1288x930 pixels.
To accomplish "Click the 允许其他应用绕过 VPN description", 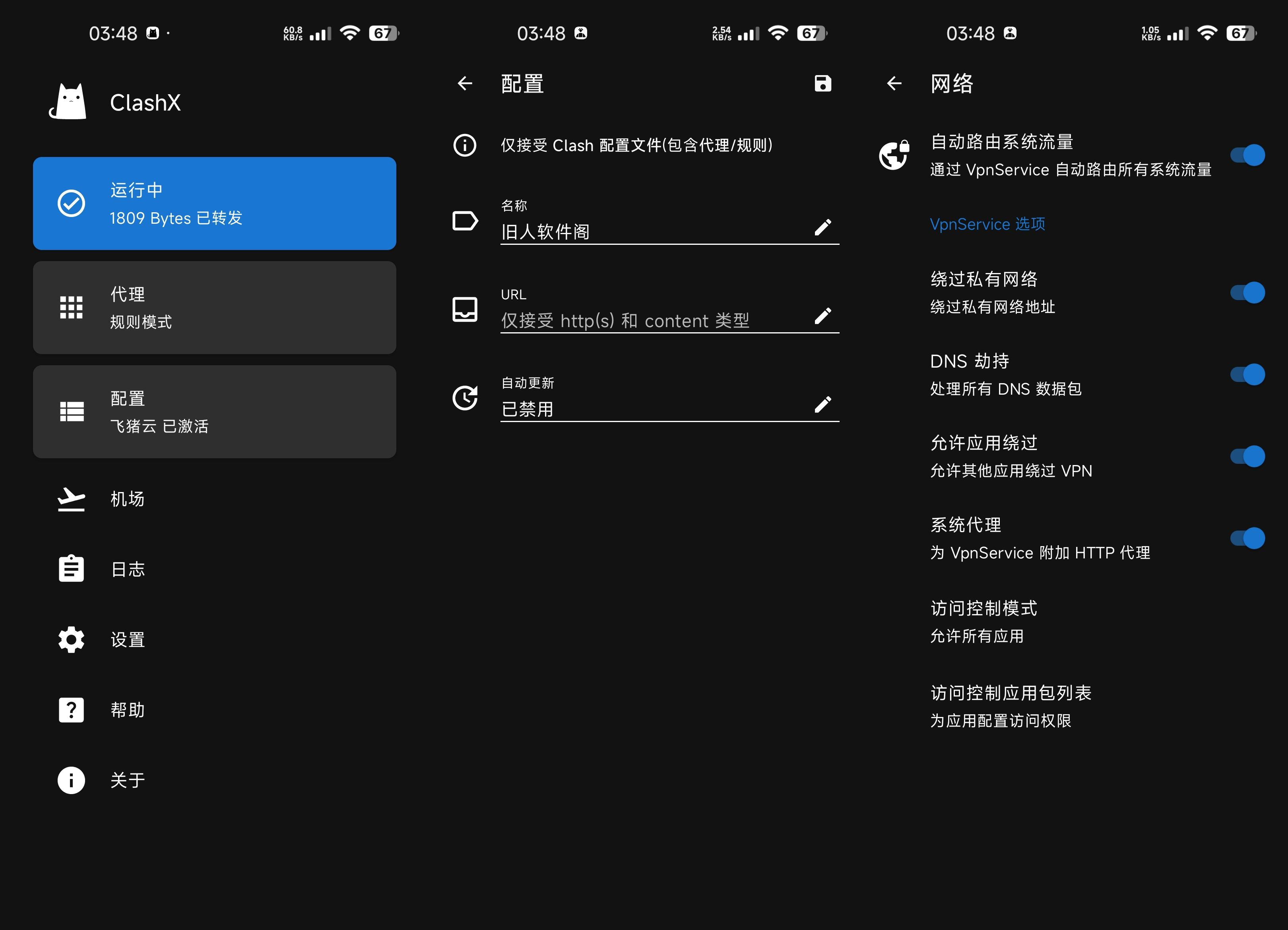I will pyautogui.click(x=1011, y=471).
